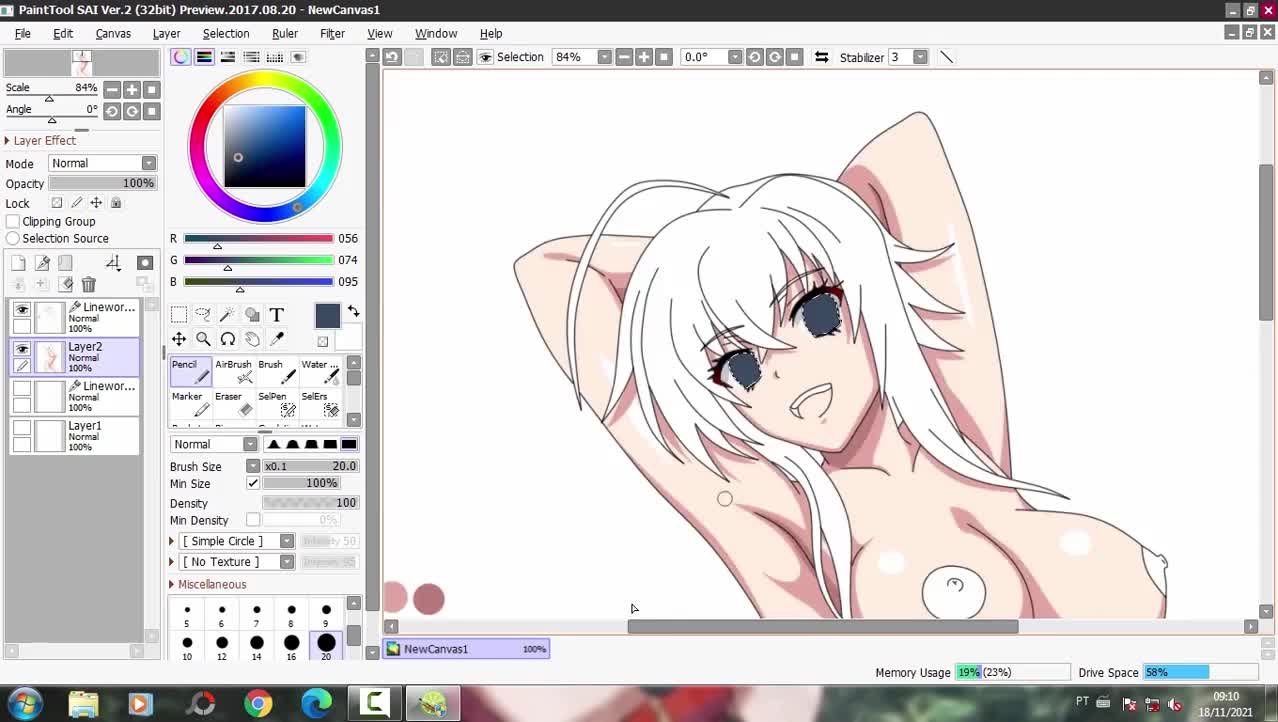The image size is (1278, 722).
Task: Select the Selection Source radio button
Action: tap(13, 238)
